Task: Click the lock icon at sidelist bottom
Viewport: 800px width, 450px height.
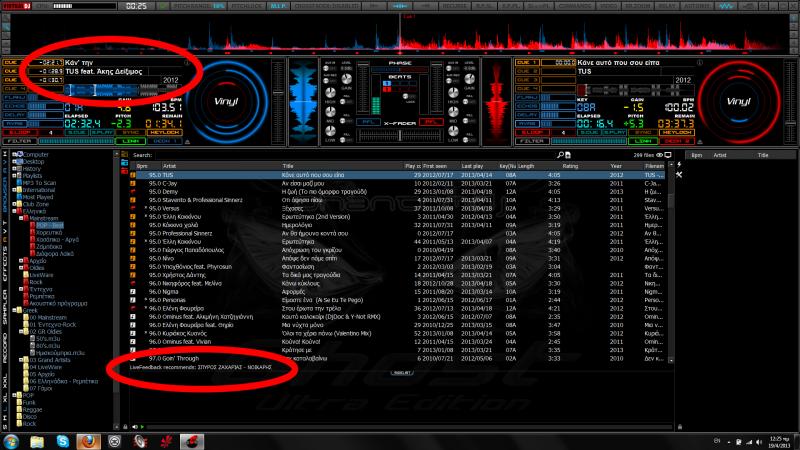Action: 680,427
